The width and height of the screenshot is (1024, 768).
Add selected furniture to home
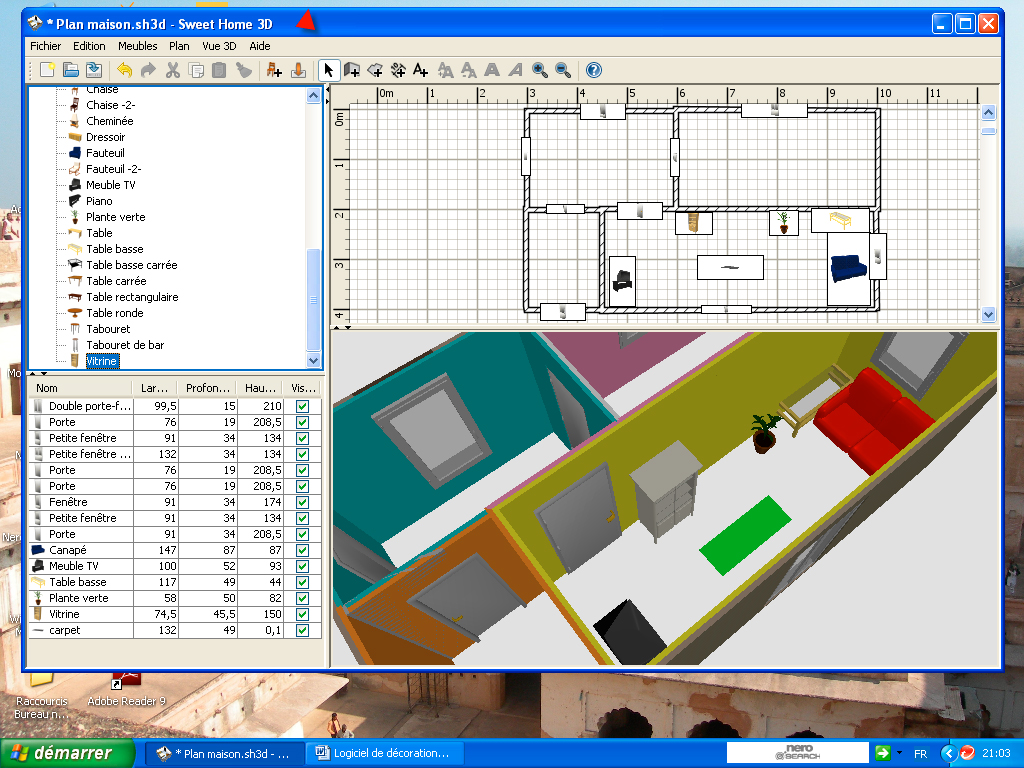pyautogui.click(x=274, y=70)
